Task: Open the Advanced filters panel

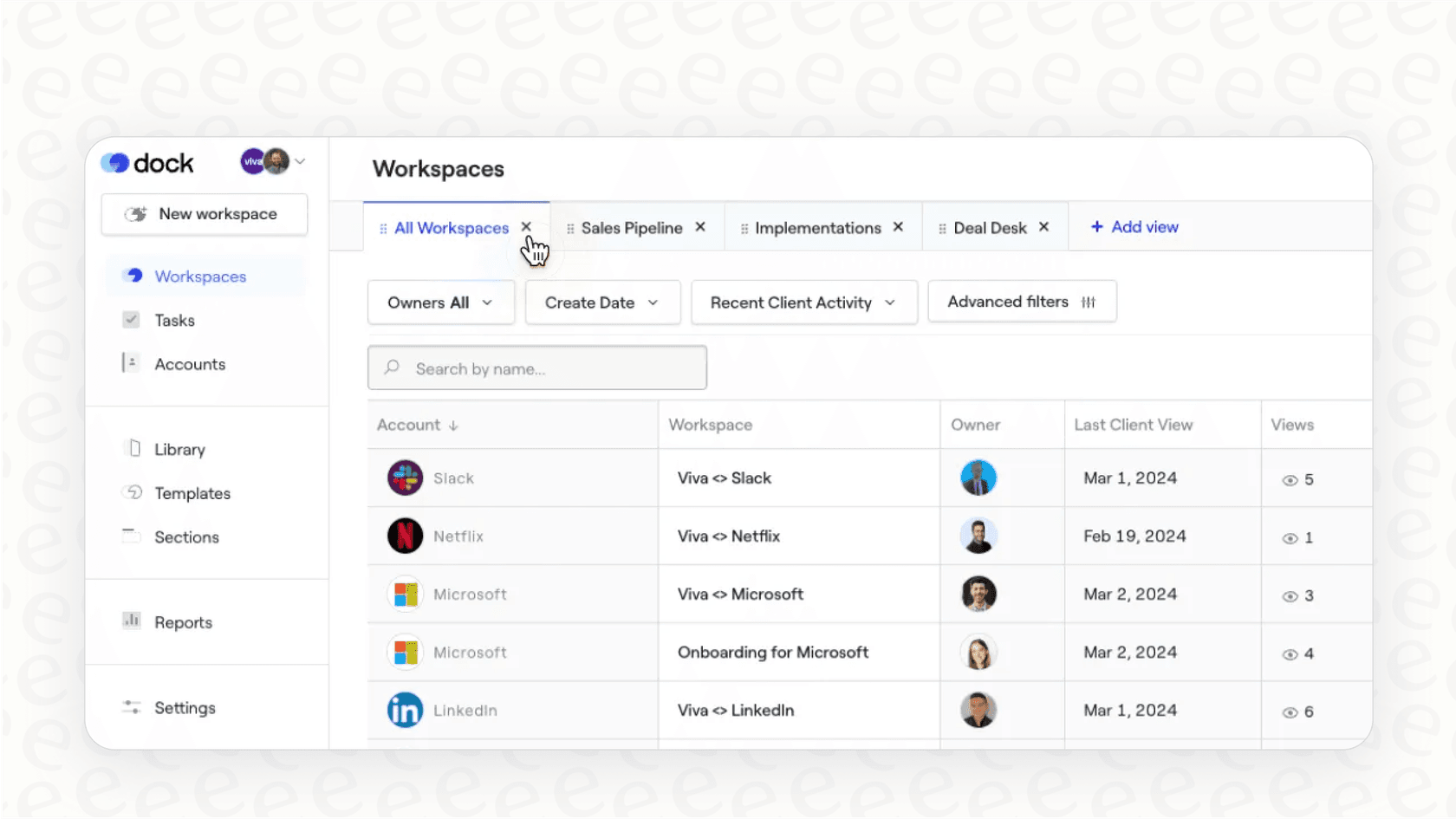Action: point(1021,301)
